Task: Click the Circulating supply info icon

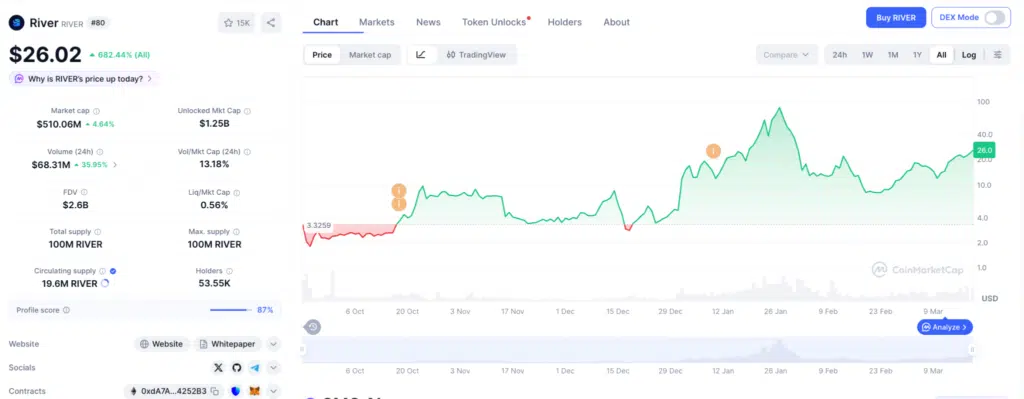Action: pos(103,271)
